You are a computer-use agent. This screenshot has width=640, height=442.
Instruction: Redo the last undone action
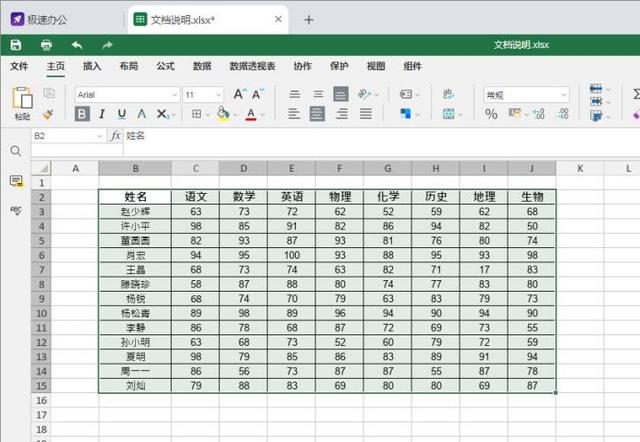[x=107, y=45]
